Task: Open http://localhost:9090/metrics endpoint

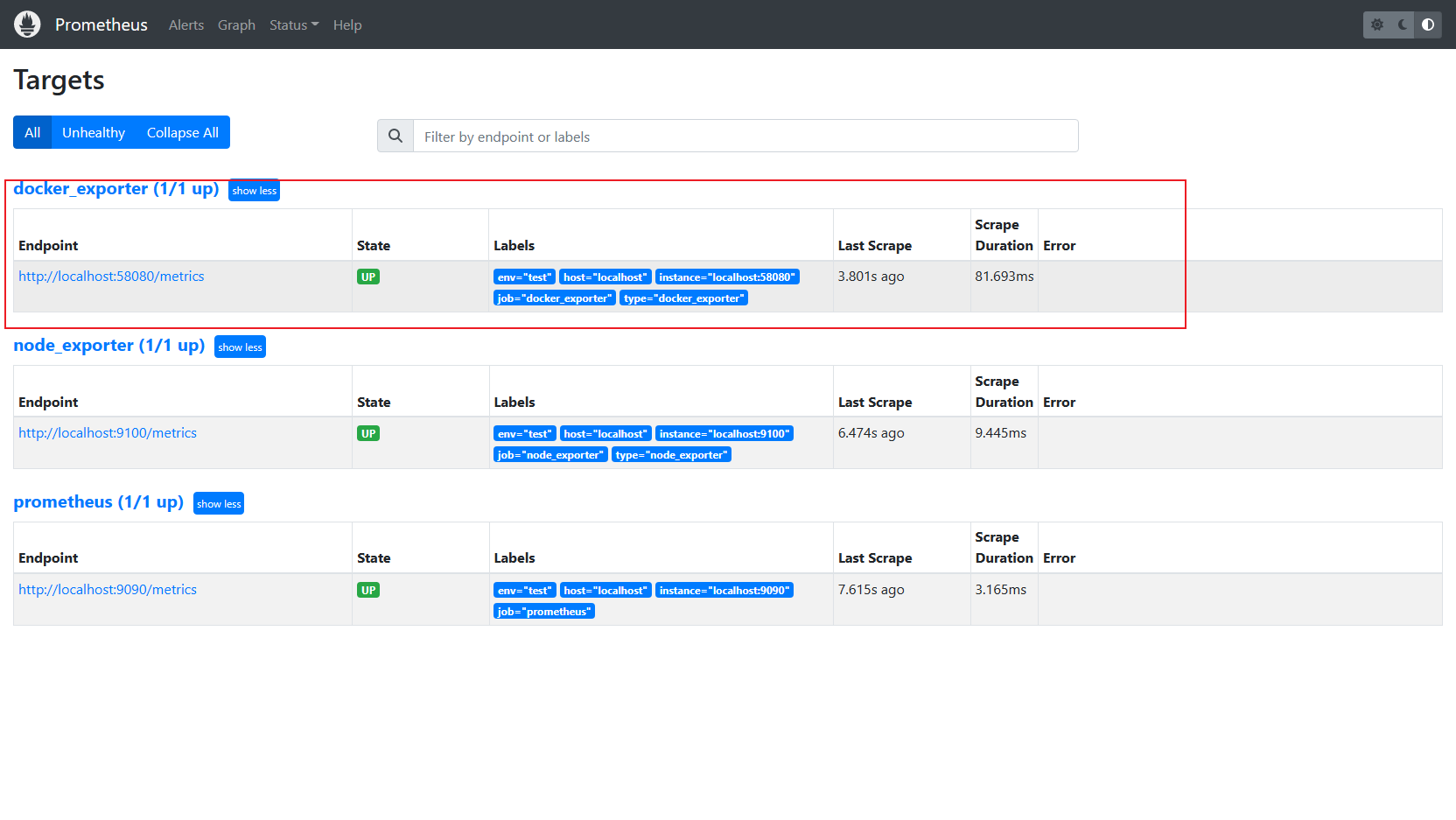Action: coord(108,590)
